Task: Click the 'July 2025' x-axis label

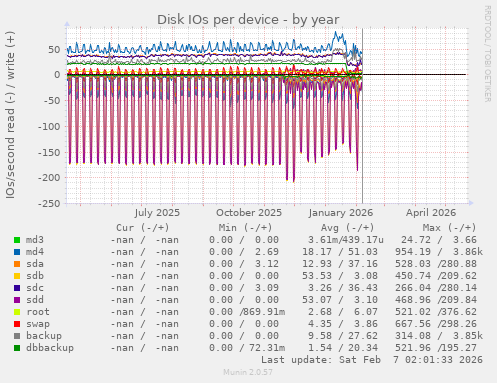Action: (157, 213)
